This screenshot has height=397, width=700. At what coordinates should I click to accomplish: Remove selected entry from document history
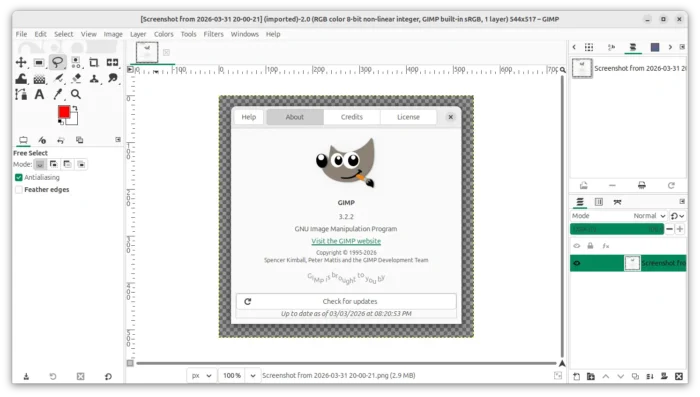click(612, 185)
